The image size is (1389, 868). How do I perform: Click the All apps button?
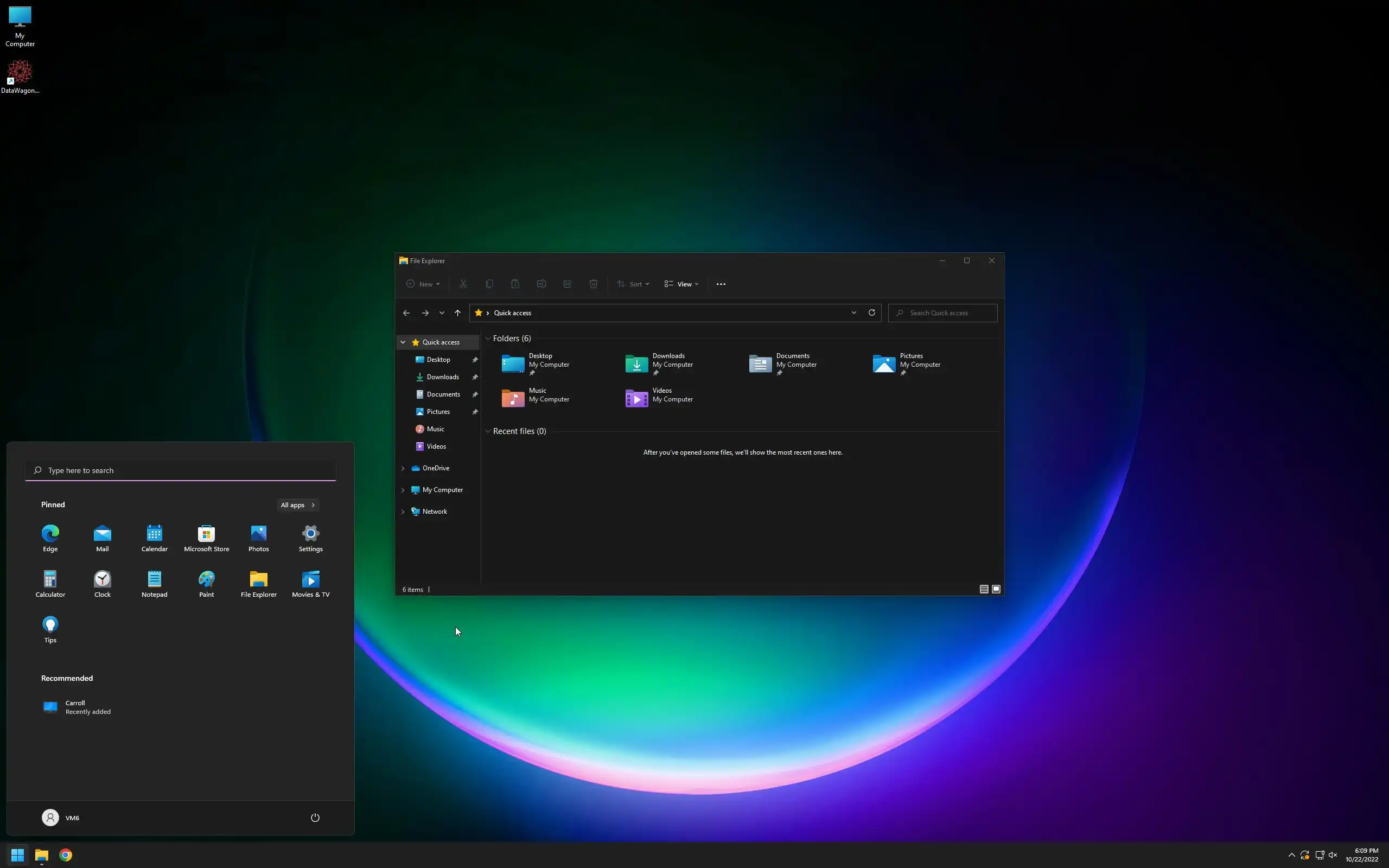tap(297, 505)
